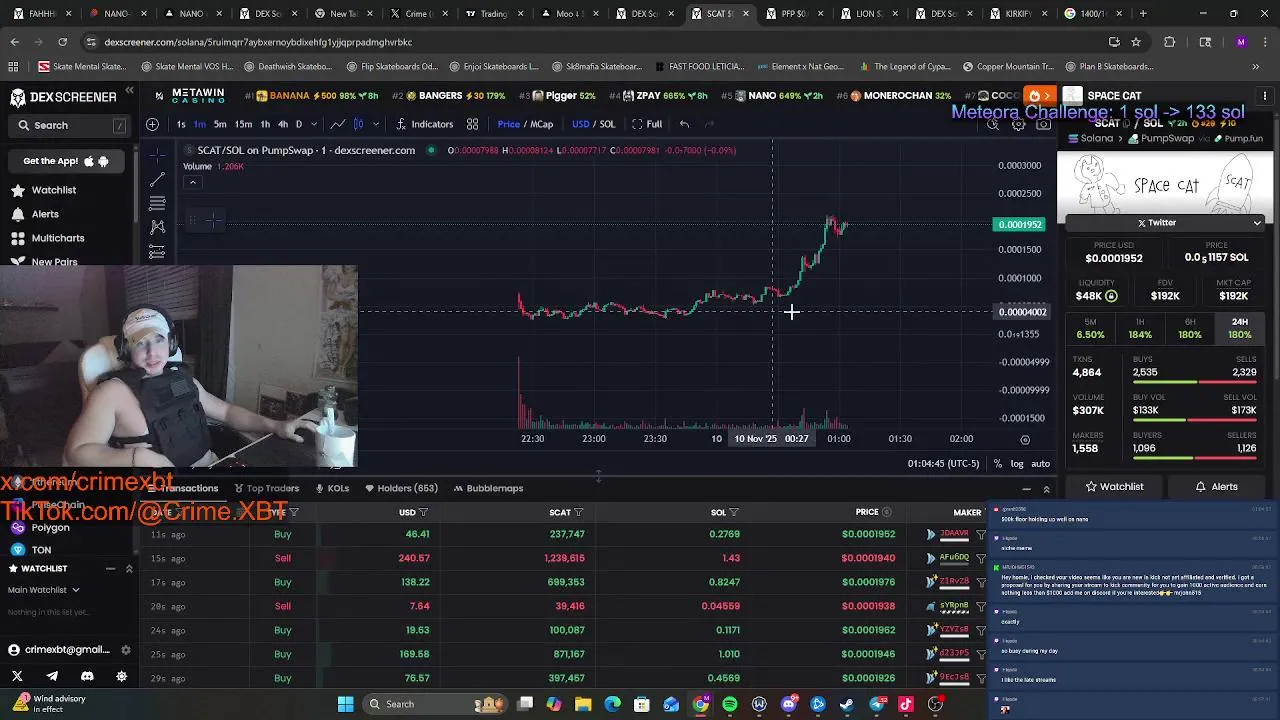
Task: Collapse the left sidebar with chevrons
Action: tap(129, 91)
